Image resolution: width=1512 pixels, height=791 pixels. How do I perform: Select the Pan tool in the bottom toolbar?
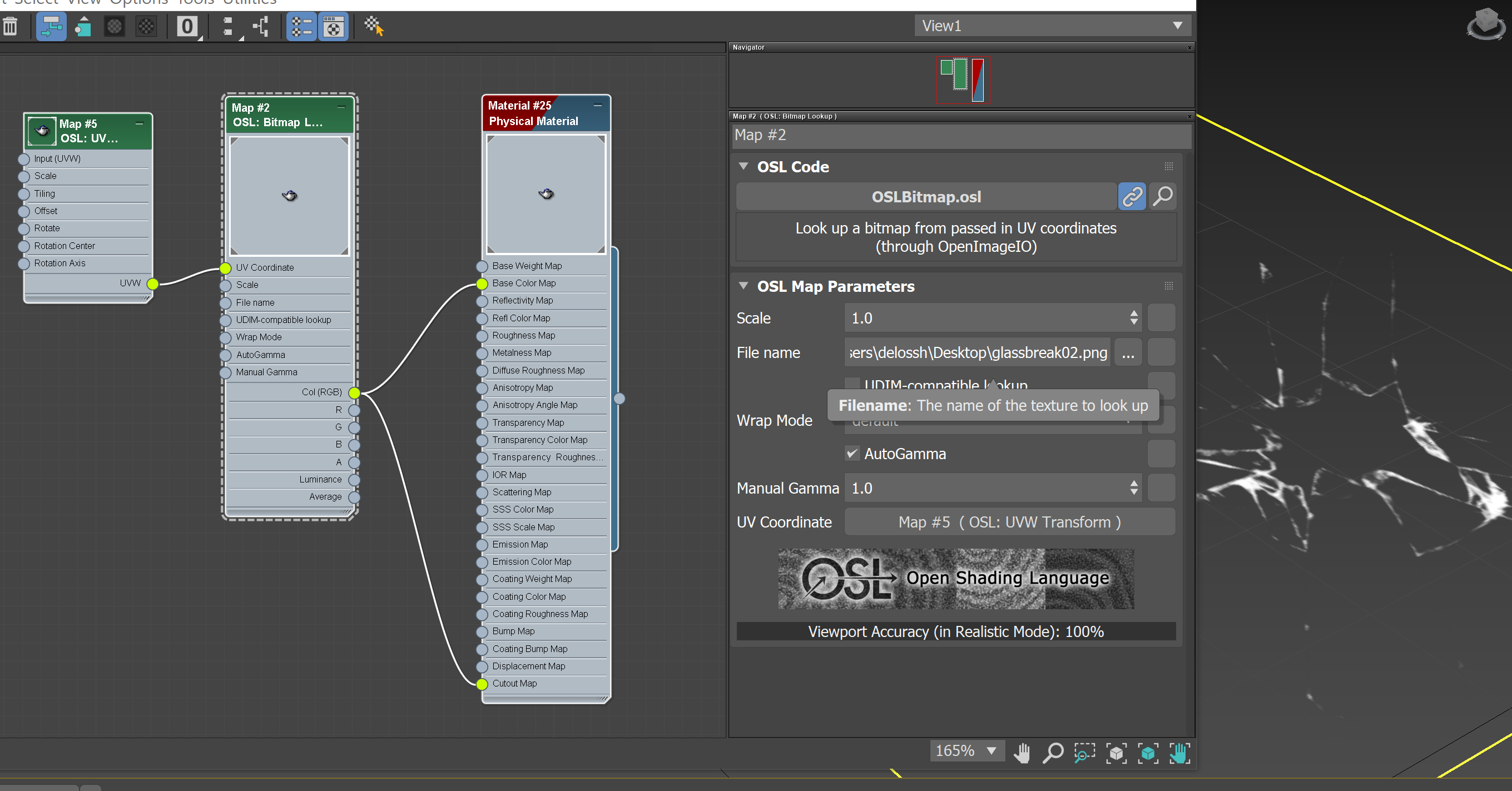(1023, 753)
